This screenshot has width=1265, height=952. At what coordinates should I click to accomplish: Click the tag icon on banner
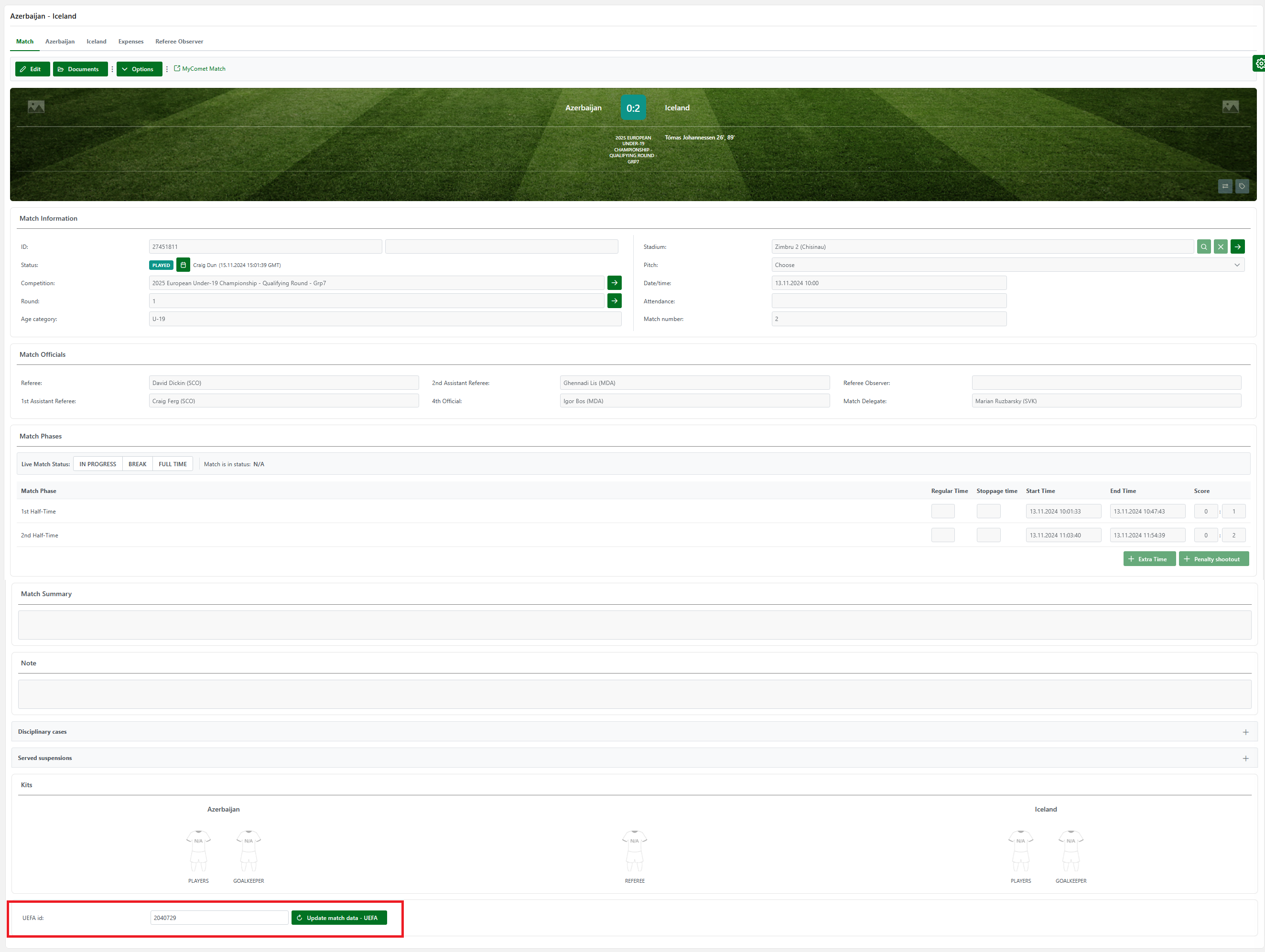pos(1242,186)
